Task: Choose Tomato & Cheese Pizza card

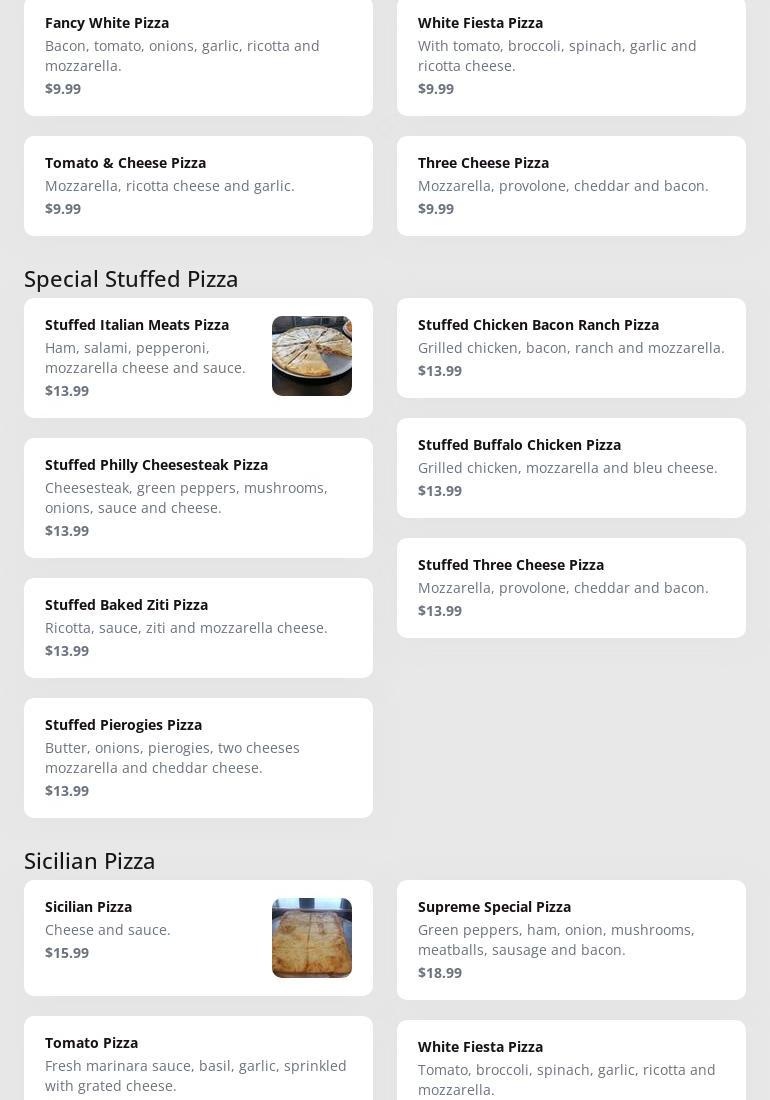Action: (x=198, y=186)
